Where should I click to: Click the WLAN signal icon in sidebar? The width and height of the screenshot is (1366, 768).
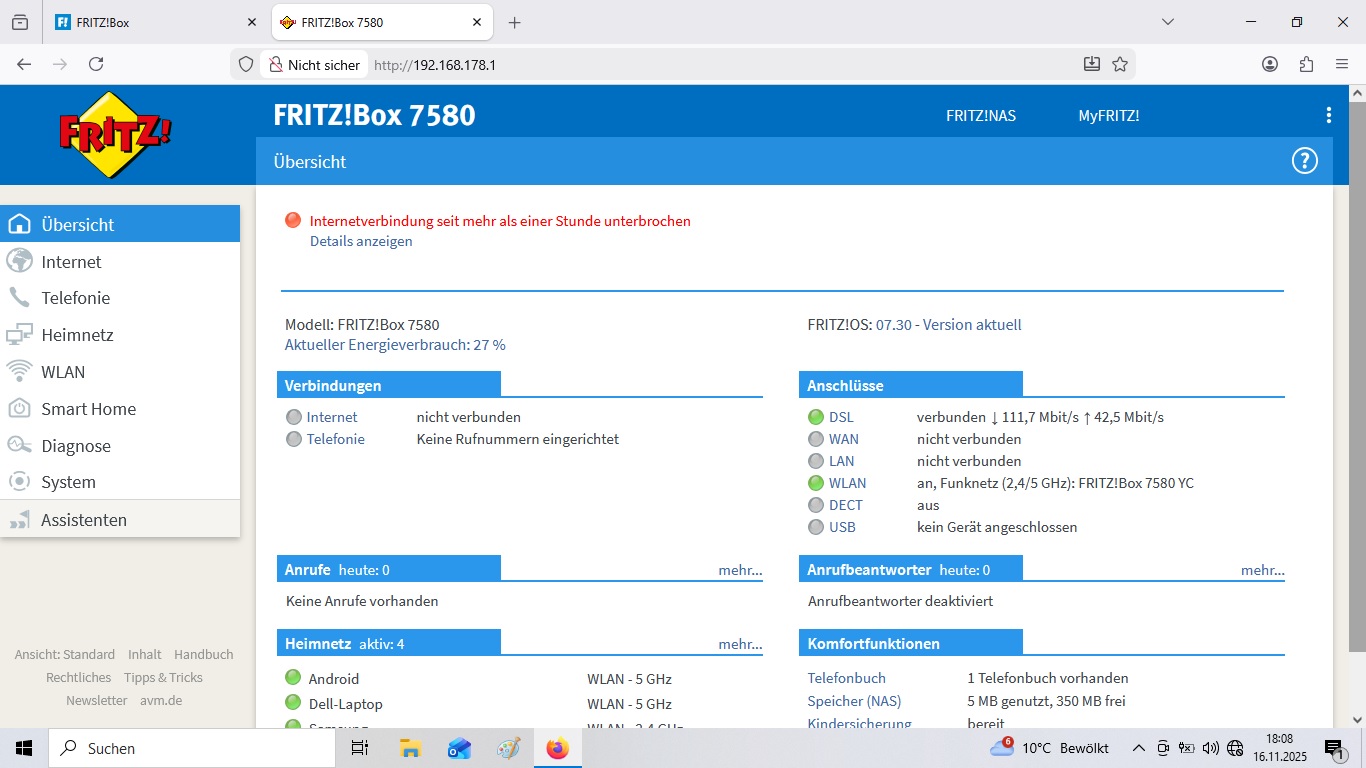coord(19,372)
